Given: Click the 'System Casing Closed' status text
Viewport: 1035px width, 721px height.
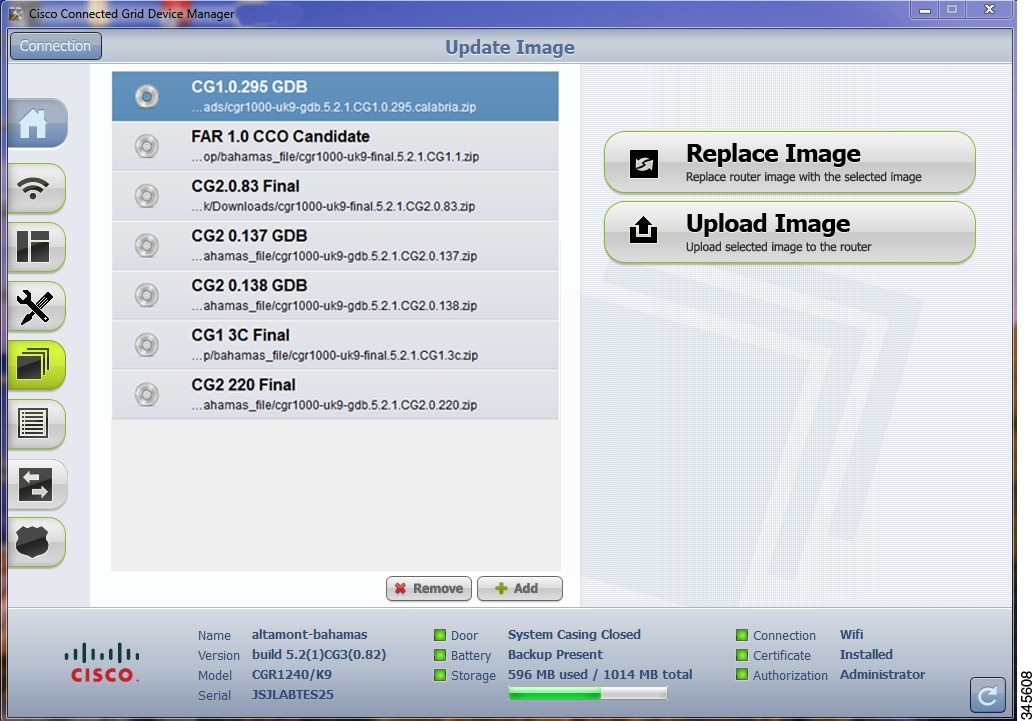Looking at the screenshot, I should (x=574, y=635).
